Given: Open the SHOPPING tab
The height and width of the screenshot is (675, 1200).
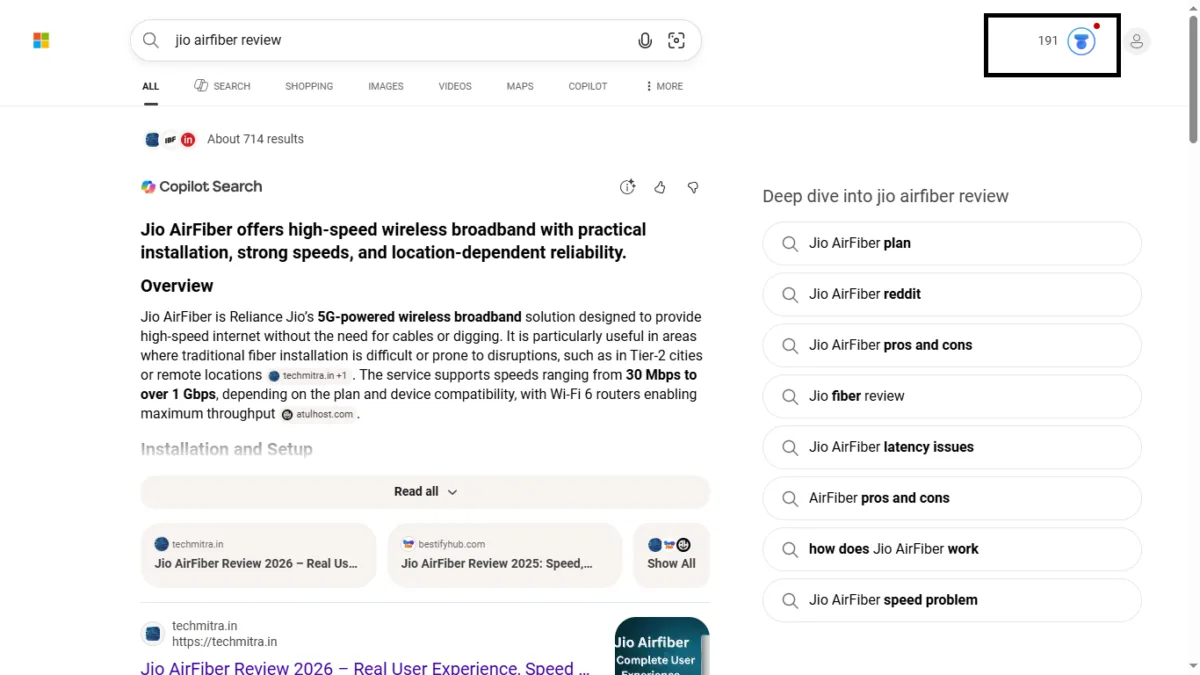Looking at the screenshot, I should pyautogui.click(x=309, y=86).
